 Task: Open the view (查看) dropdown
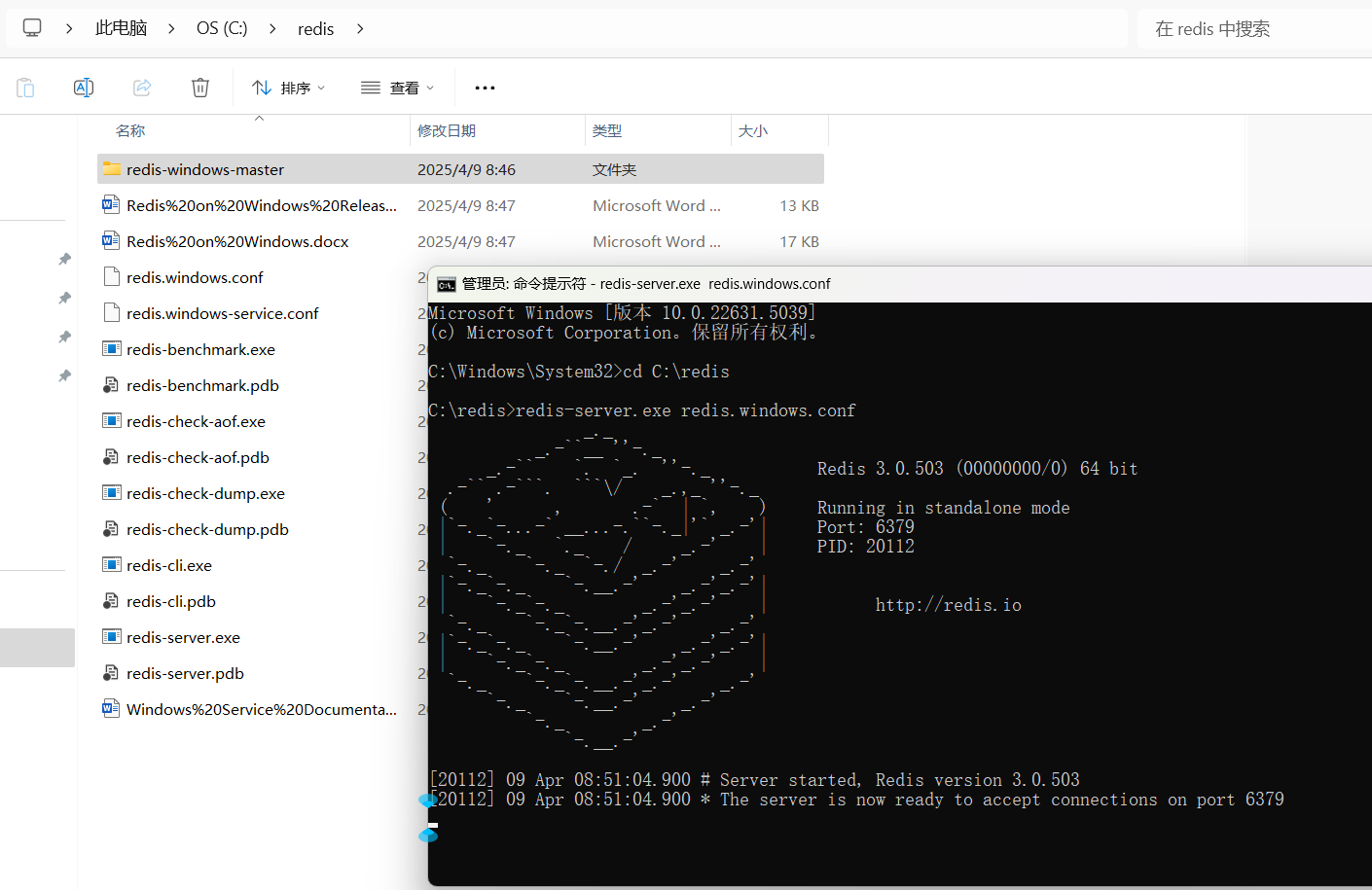(397, 88)
